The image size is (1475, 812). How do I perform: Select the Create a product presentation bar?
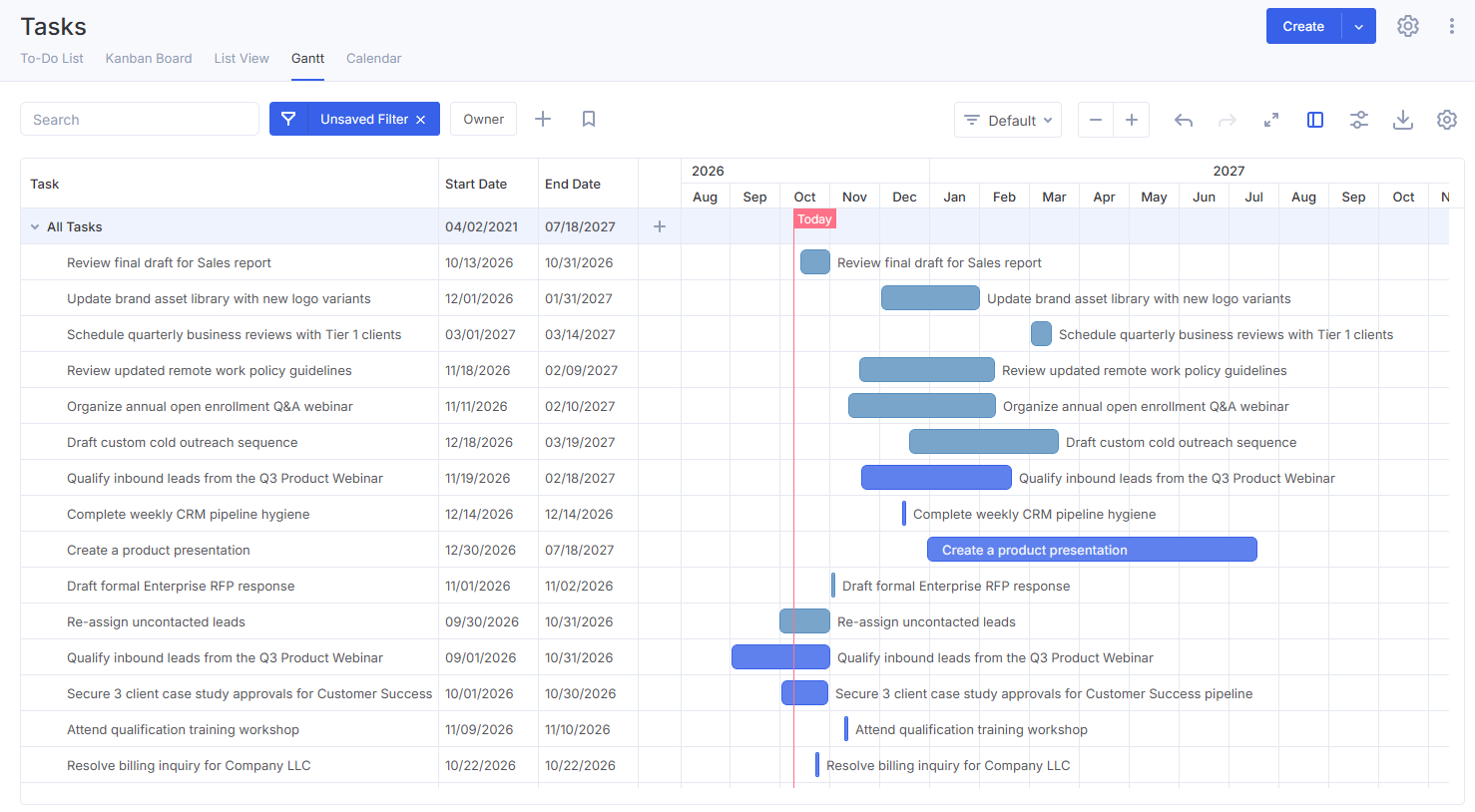pos(1092,550)
